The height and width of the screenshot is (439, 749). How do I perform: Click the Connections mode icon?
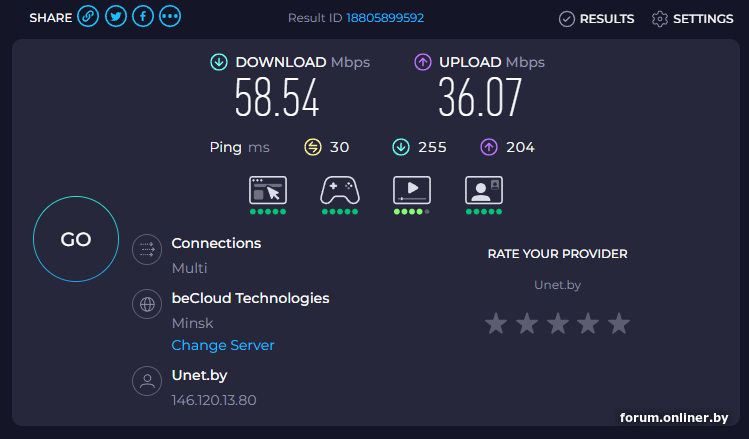click(x=147, y=249)
